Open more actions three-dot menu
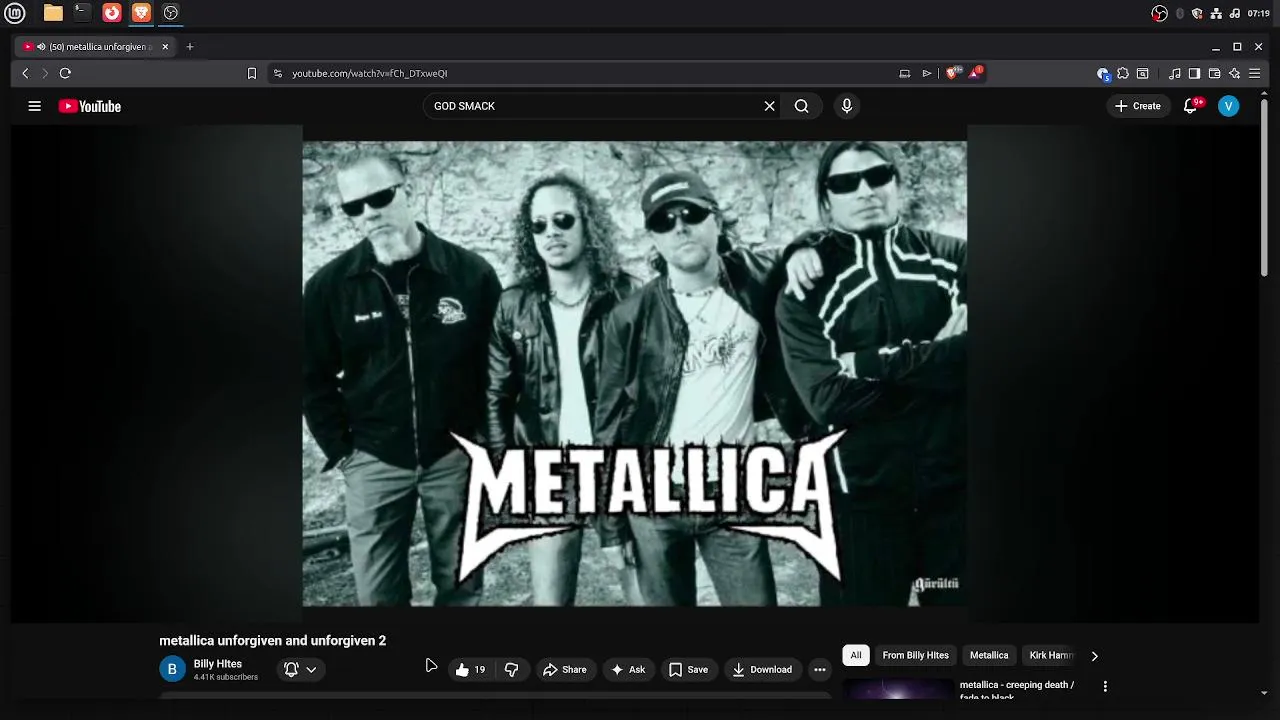Screen dimensions: 1280x720 [820, 670]
